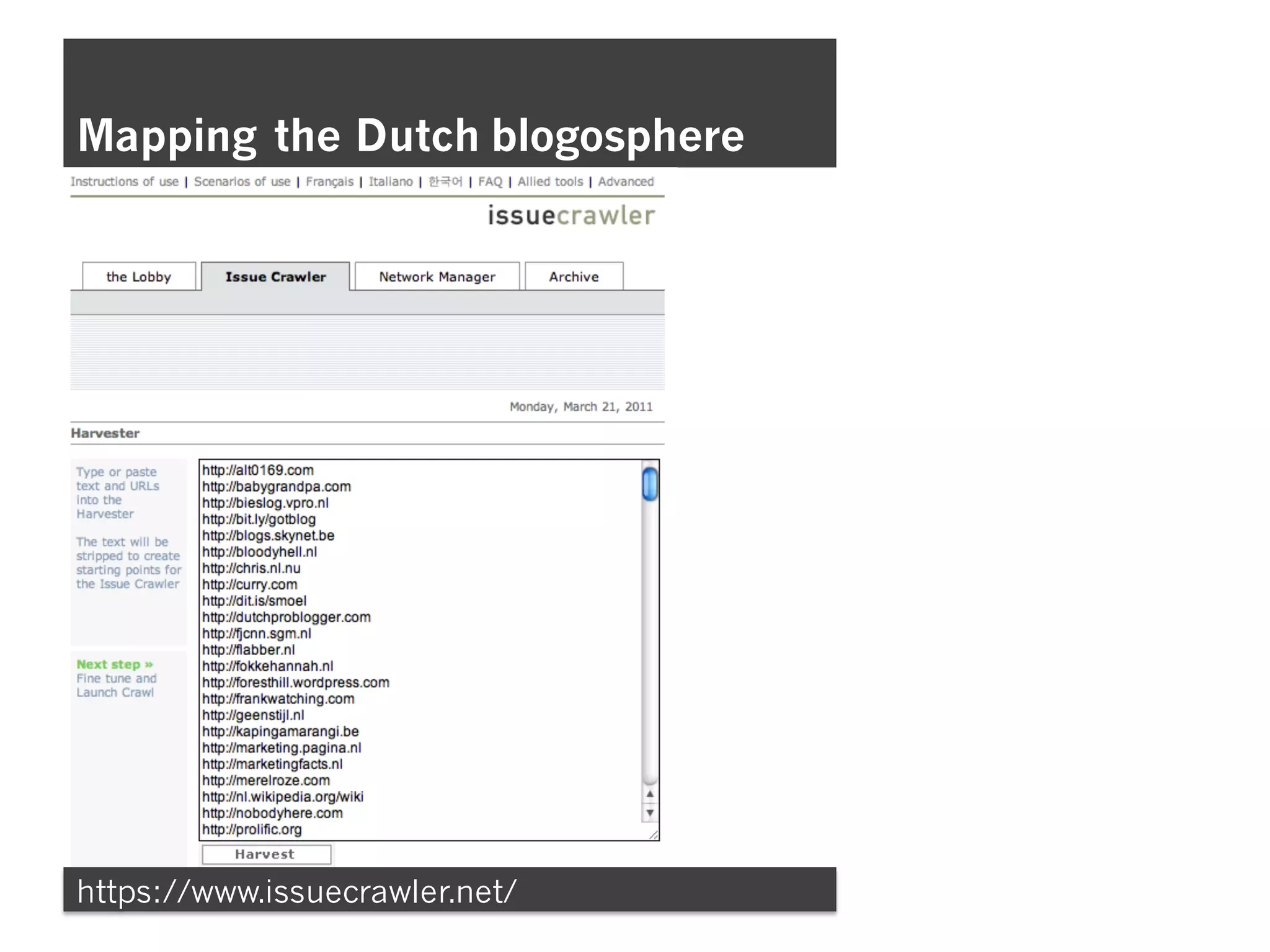Screen dimensions: 1270x952
Task: Click the line http://foresthill.wordpress.com
Action: [296, 682]
